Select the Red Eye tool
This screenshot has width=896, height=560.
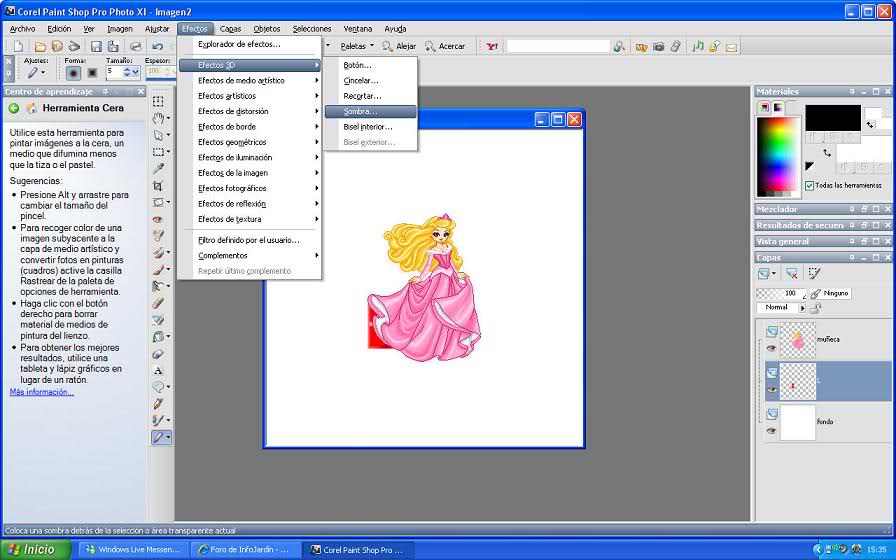[x=158, y=219]
